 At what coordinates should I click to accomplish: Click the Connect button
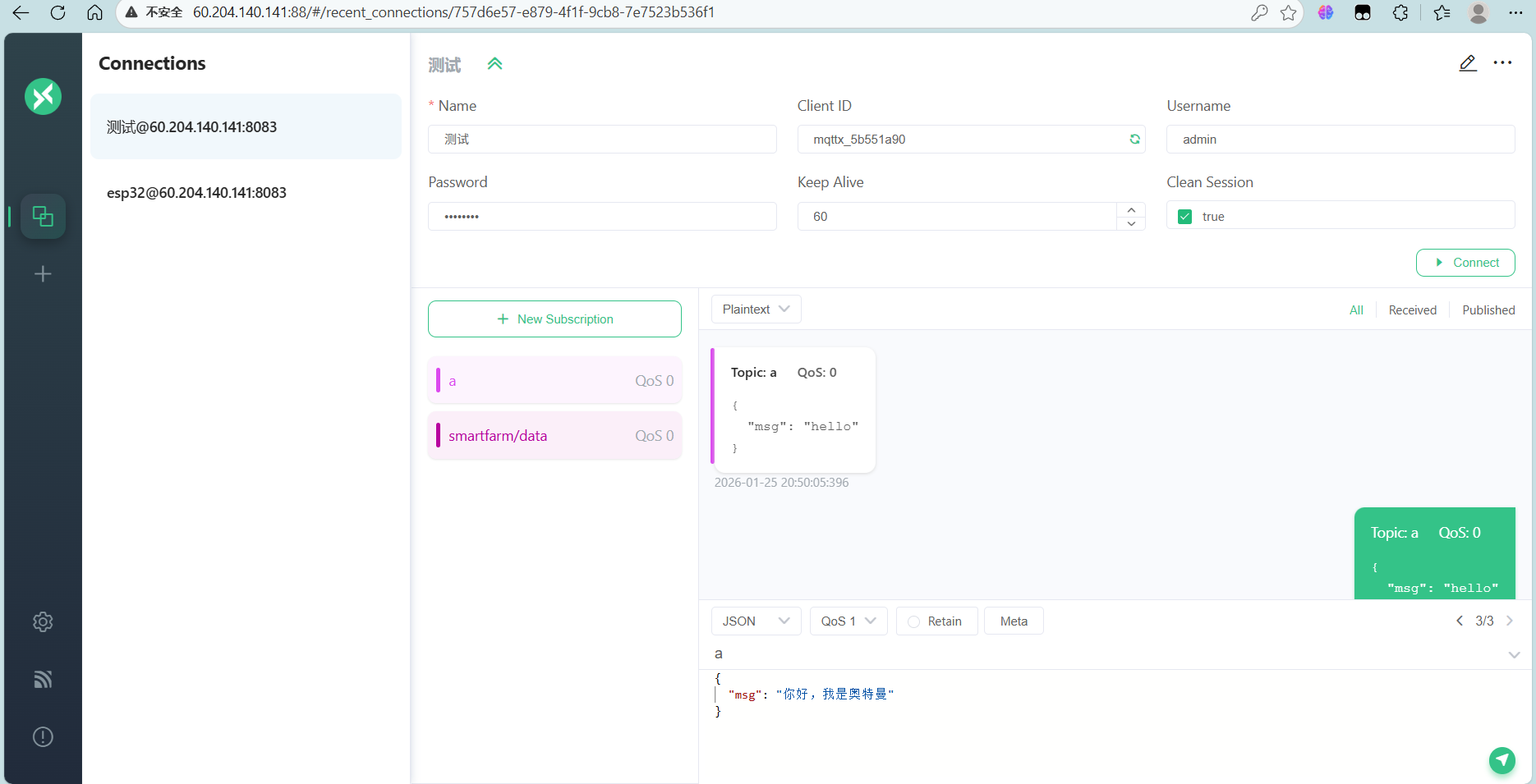[x=1465, y=263]
